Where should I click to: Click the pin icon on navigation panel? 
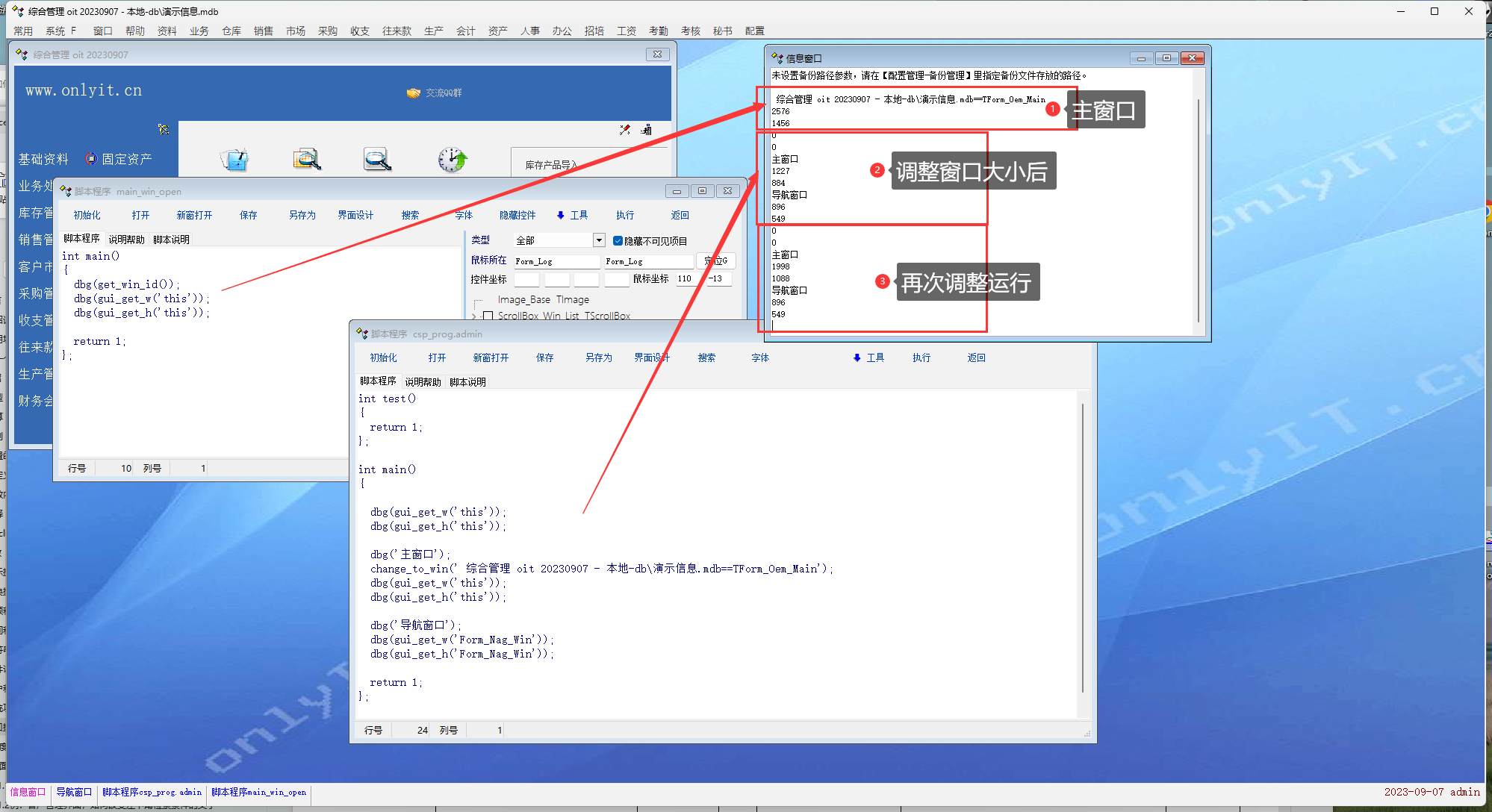coord(164,129)
